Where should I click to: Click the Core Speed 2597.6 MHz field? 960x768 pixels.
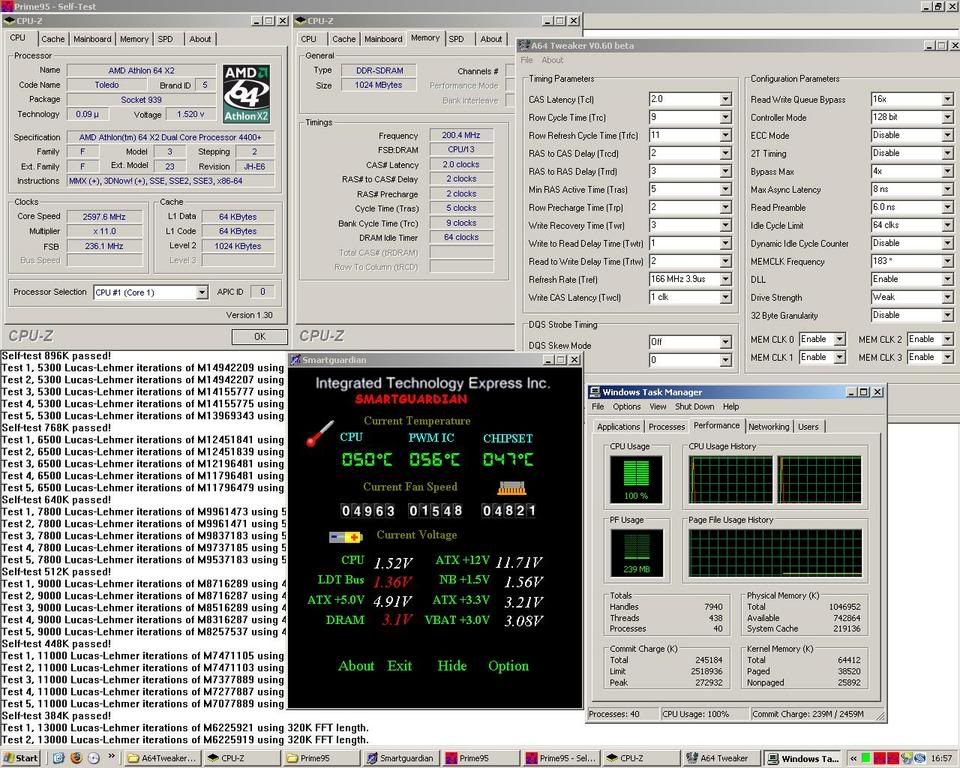(105, 217)
